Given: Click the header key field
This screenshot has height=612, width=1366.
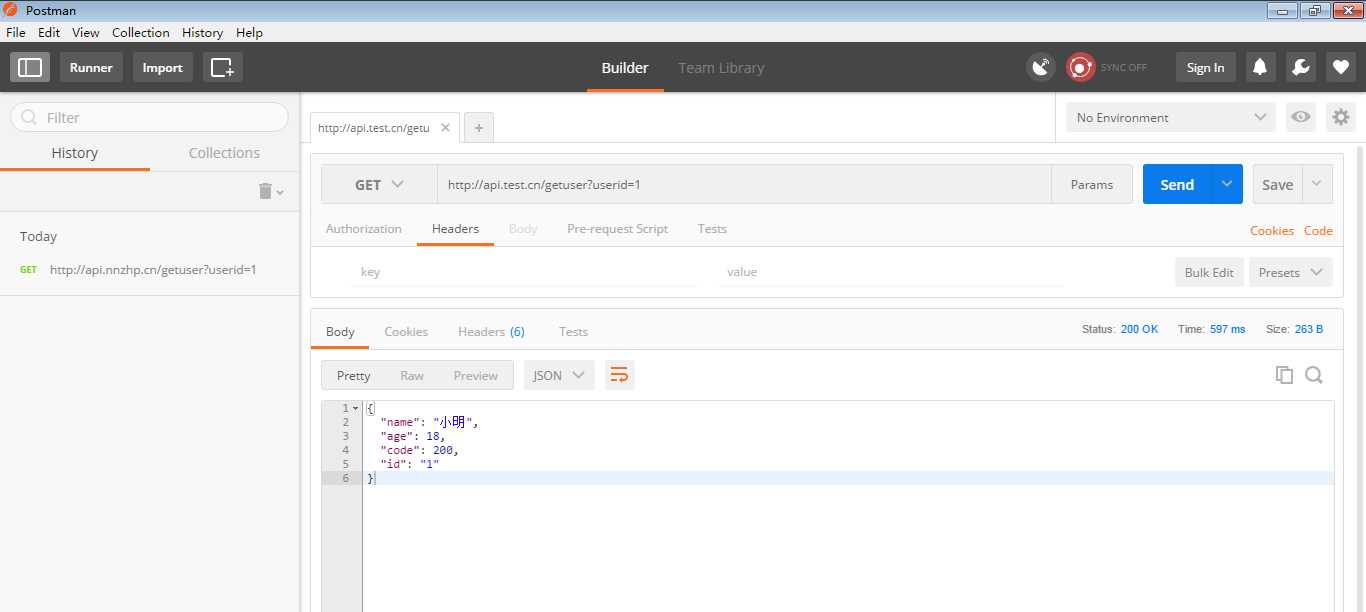Looking at the screenshot, I should click(x=524, y=272).
